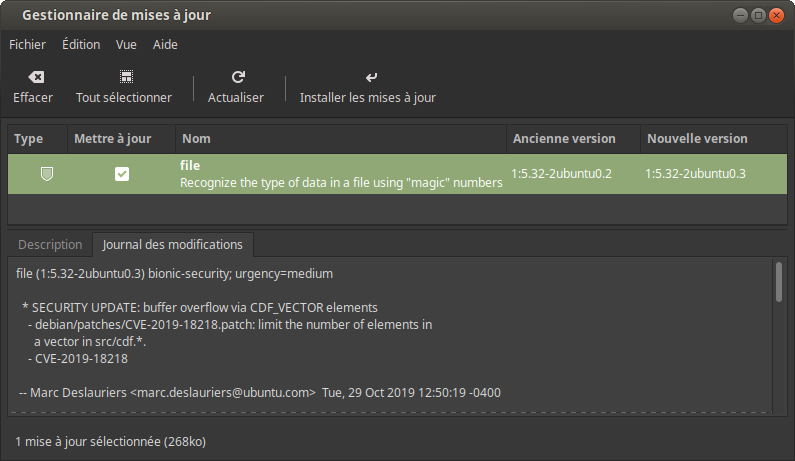The width and height of the screenshot is (795, 461).
Task: Refresh using the Actualiser icon
Action: (x=238, y=77)
